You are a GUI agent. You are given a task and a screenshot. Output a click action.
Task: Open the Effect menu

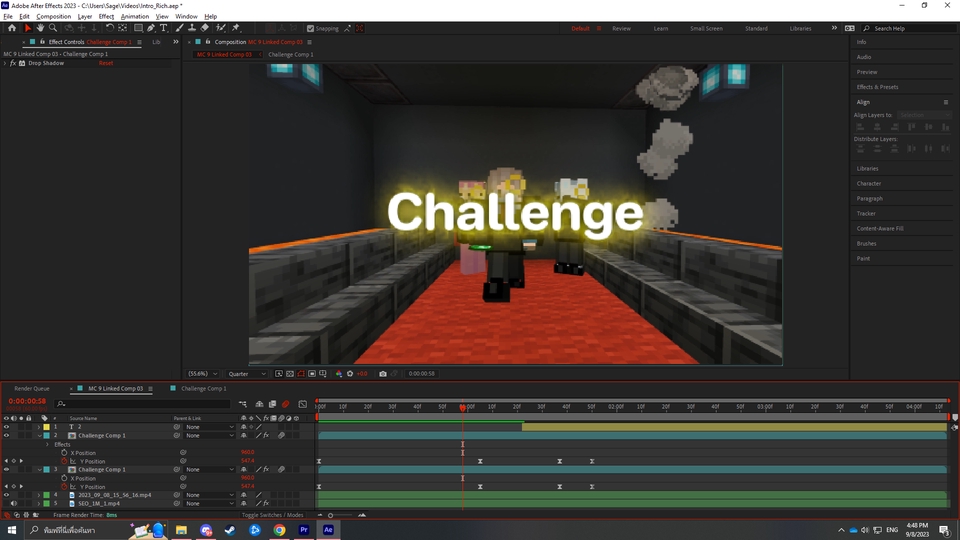click(x=106, y=17)
